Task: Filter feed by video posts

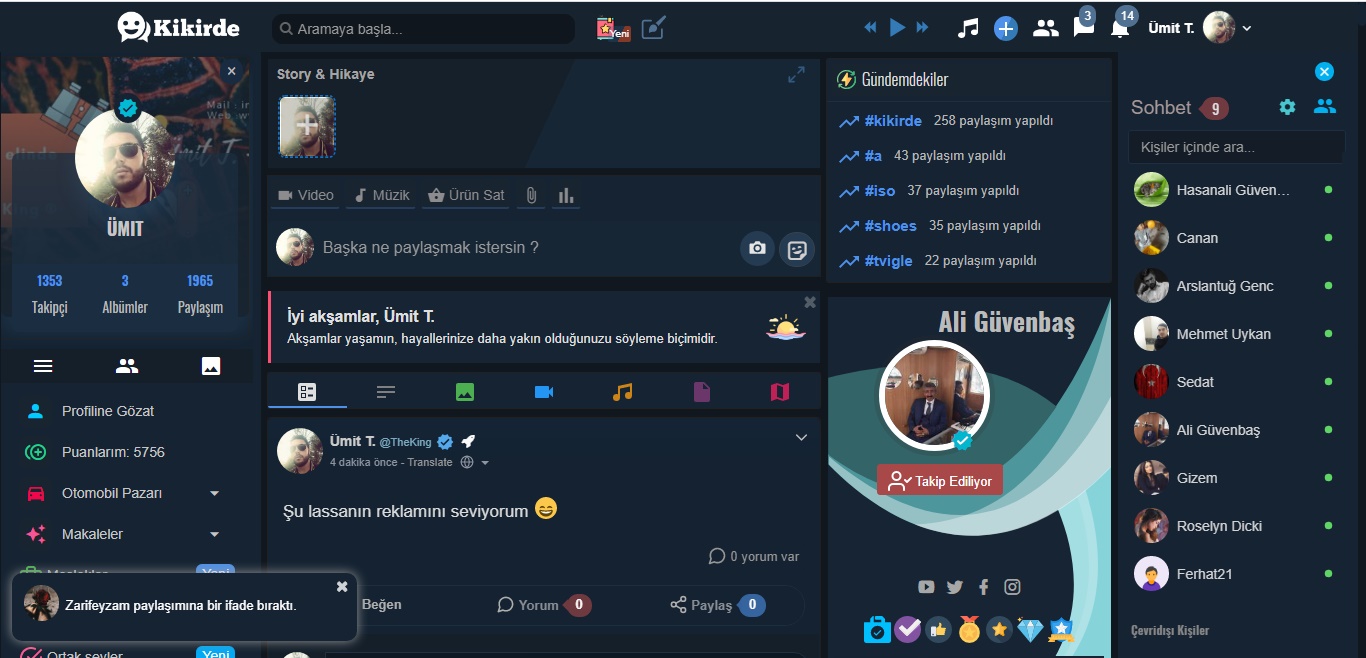Action: click(x=544, y=392)
